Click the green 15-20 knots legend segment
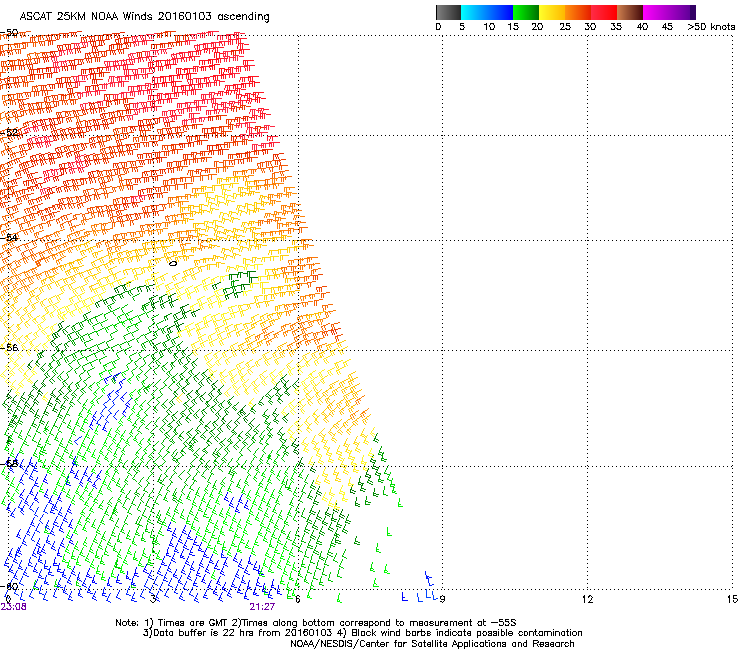Screen dimensions: 740x650 click(526, 12)
